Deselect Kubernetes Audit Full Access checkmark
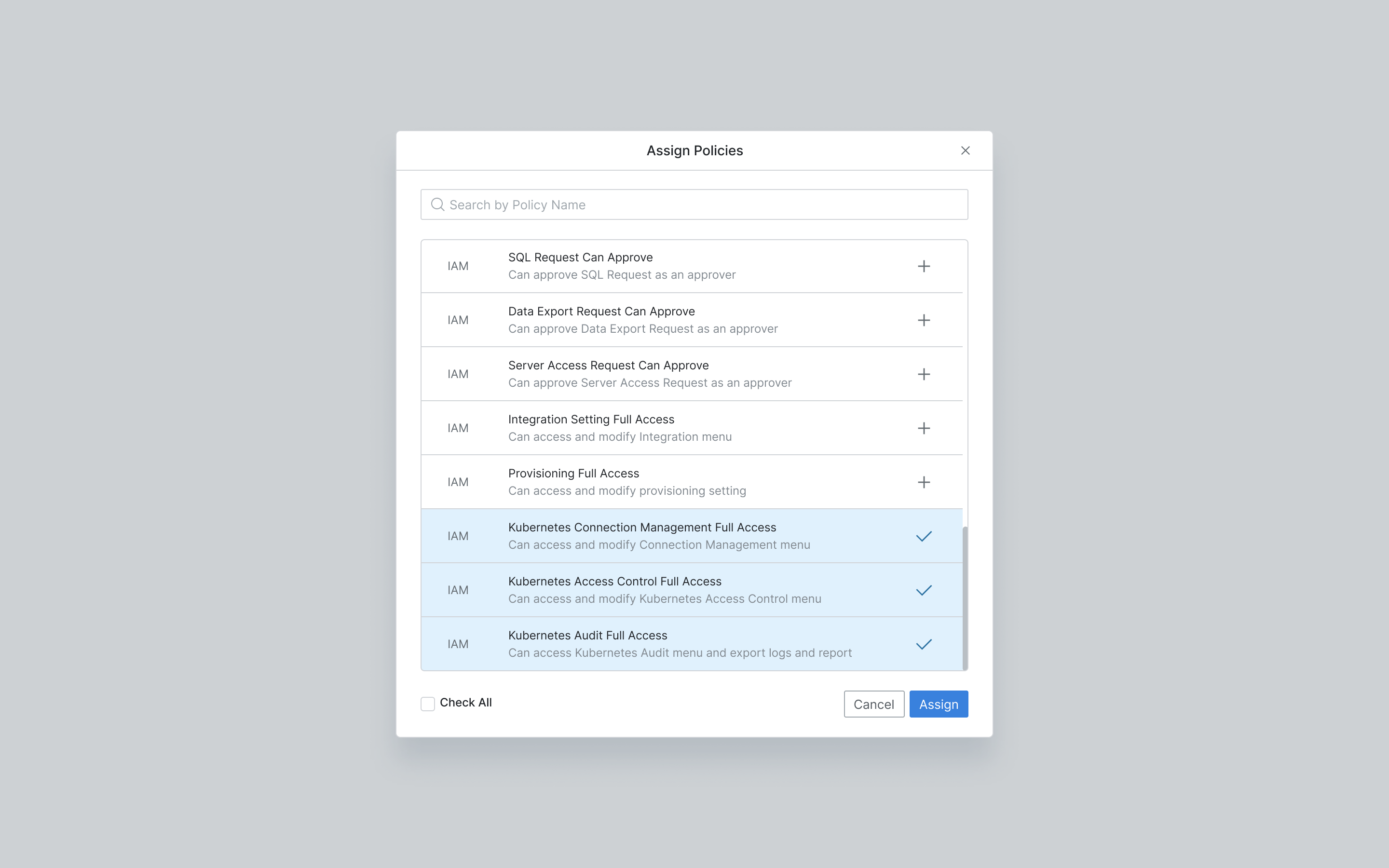This screenshot has height=868, width=1389. [924, 644]
